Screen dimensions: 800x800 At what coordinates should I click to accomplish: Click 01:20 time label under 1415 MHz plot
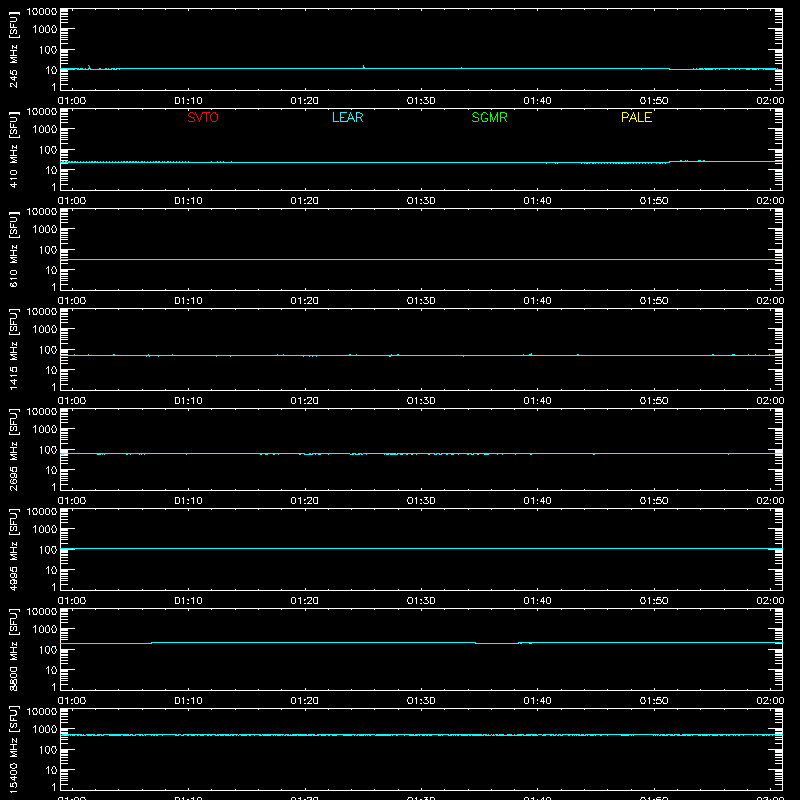tap(305, 401)
